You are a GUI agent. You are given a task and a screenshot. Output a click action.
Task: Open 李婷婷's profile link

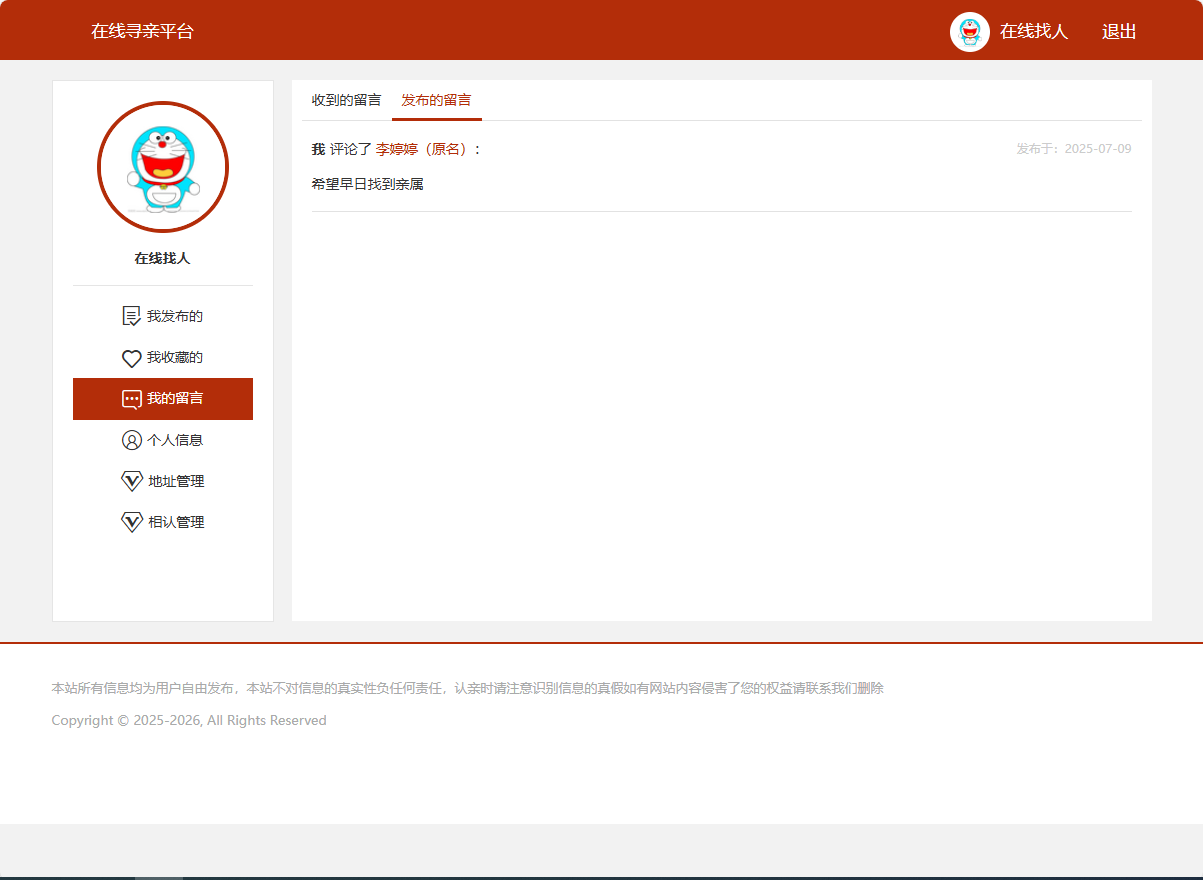tap(396, 148)
